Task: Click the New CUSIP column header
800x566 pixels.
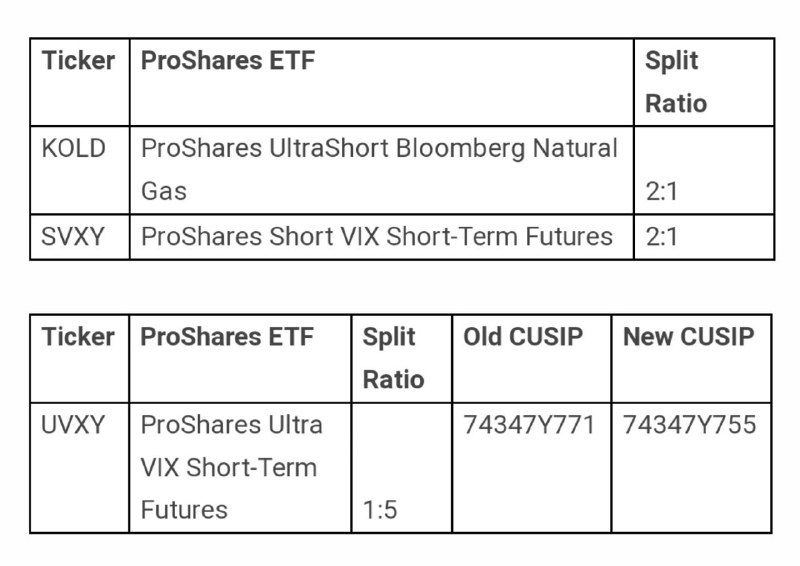Action: click(689, 337)
